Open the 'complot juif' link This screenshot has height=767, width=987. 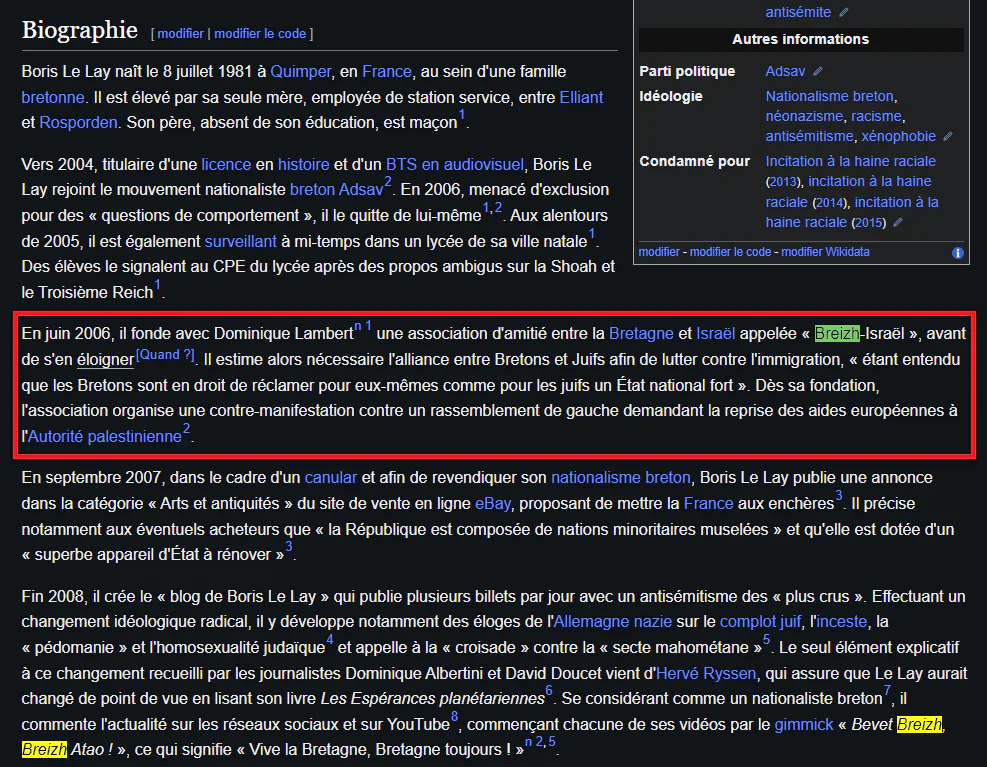(760, 622)
